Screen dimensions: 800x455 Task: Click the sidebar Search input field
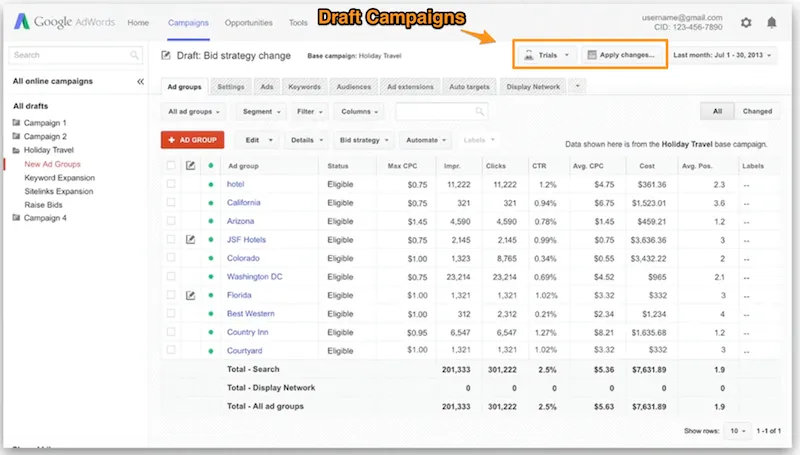tap(70, 55)
